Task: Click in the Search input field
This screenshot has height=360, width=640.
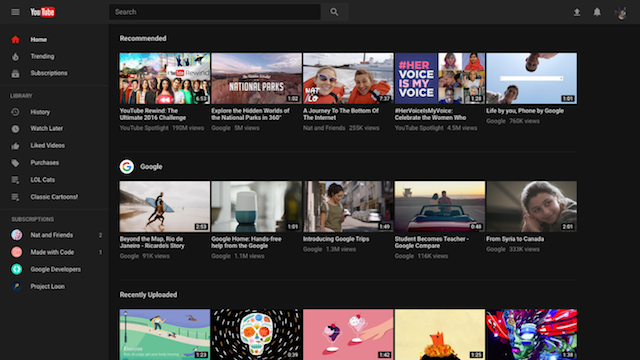Action: pyautogui.click(x=215, y=12)
